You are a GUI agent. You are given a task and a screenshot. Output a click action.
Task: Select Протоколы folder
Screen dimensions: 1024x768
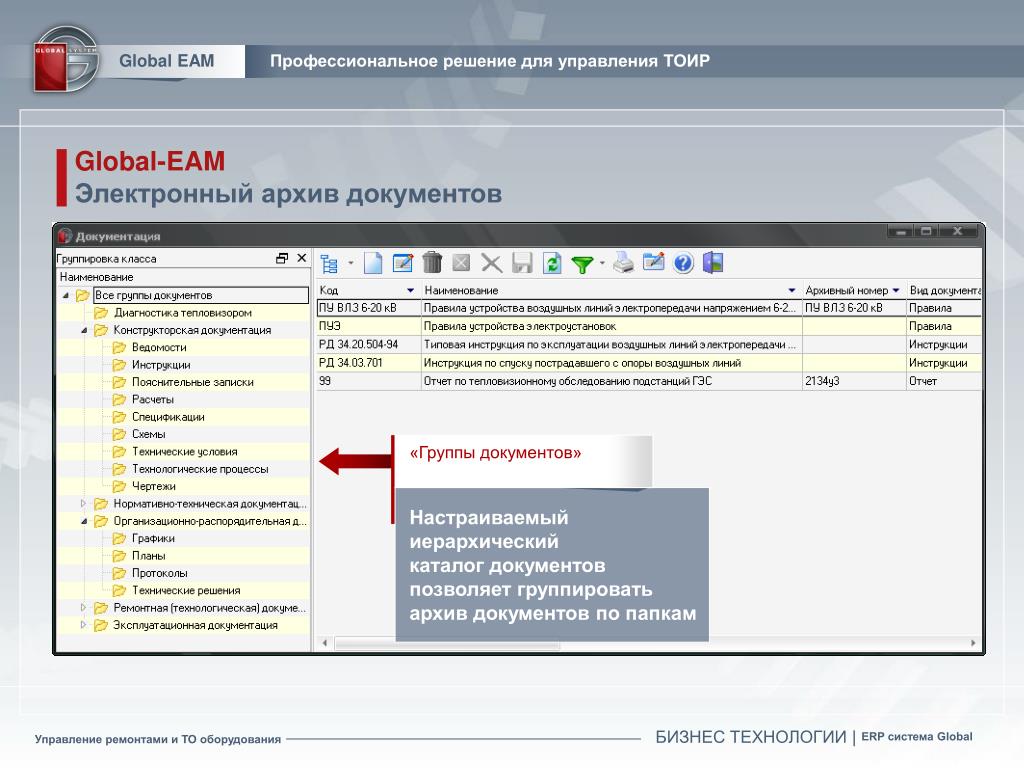pyautogui.click(x=159, y=573)
